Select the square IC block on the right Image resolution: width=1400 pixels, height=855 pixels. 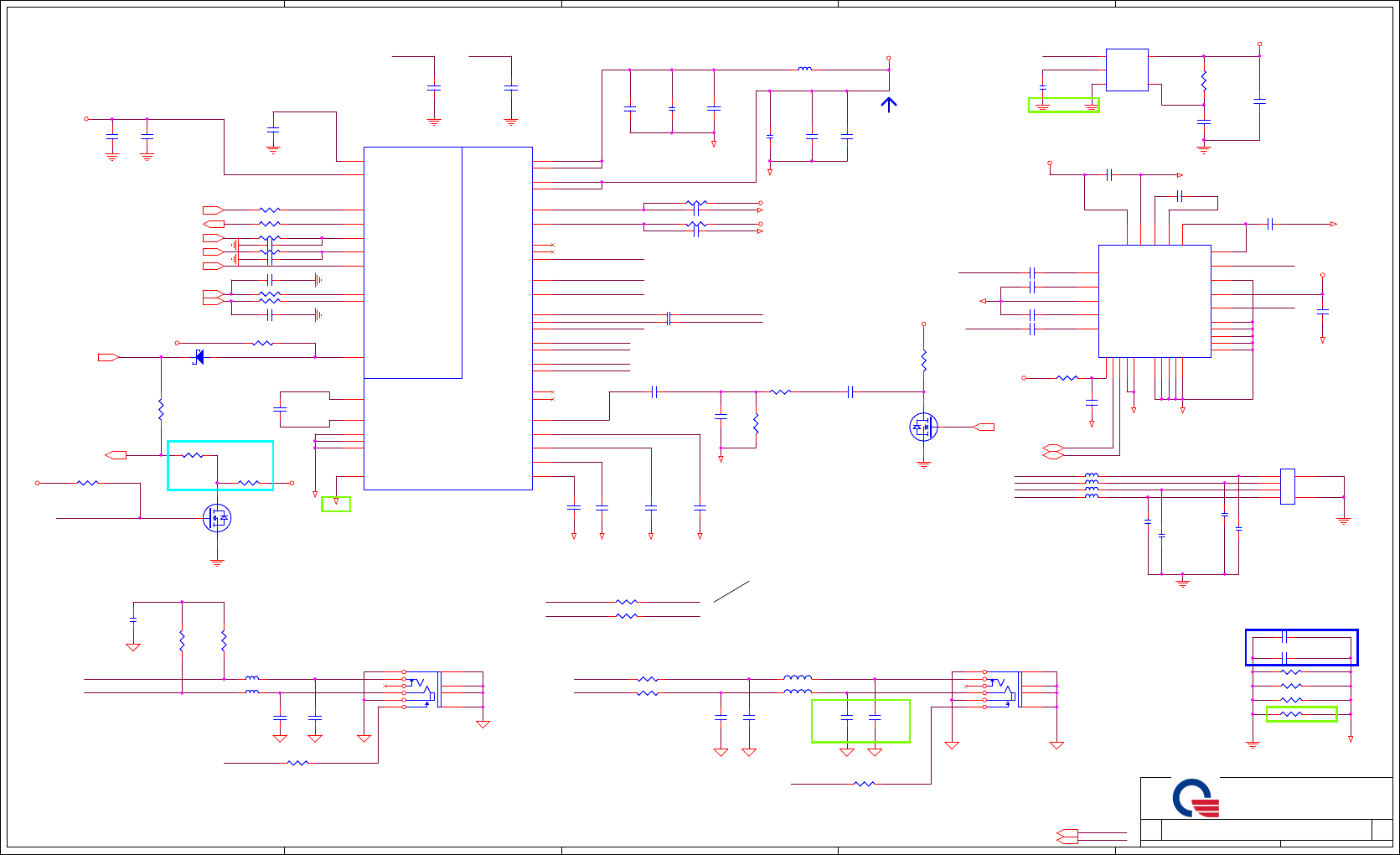[x=1155, y=301]
